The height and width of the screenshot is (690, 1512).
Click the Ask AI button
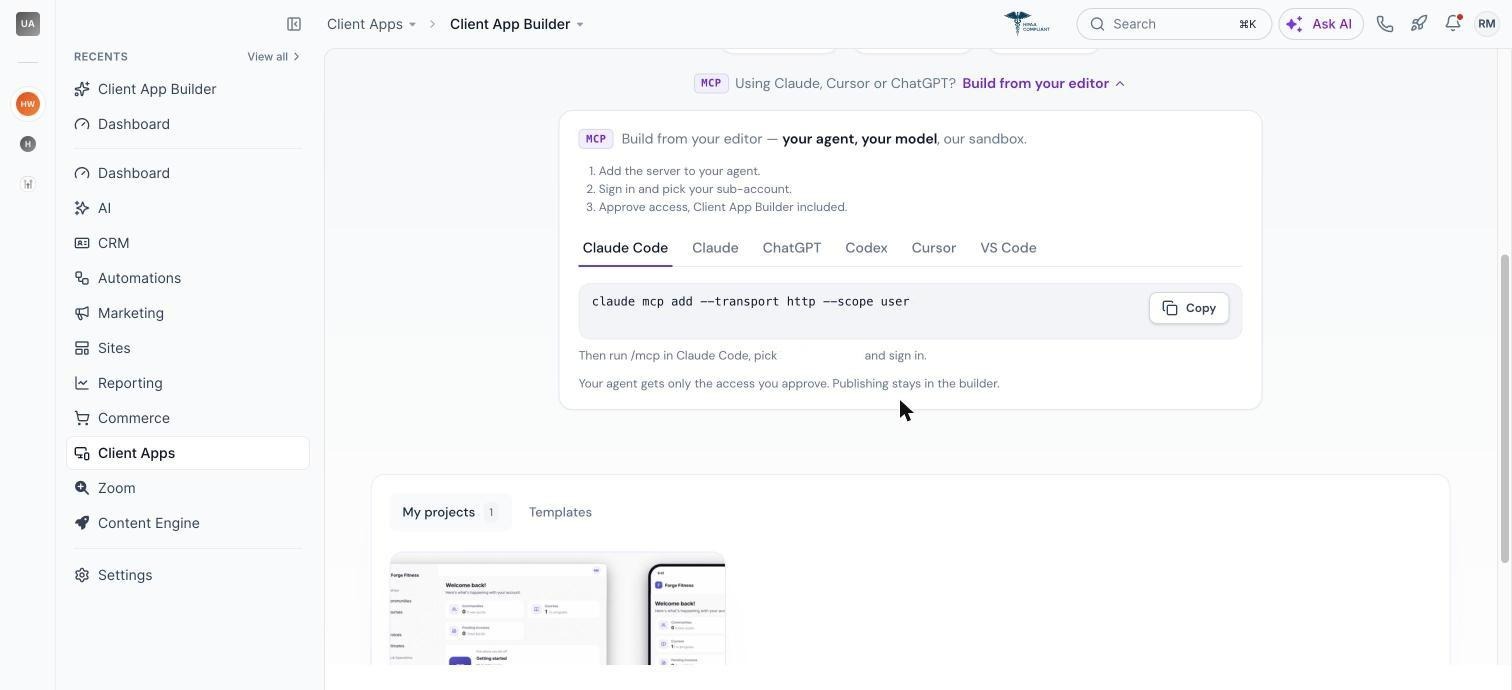coord(1321,24)
